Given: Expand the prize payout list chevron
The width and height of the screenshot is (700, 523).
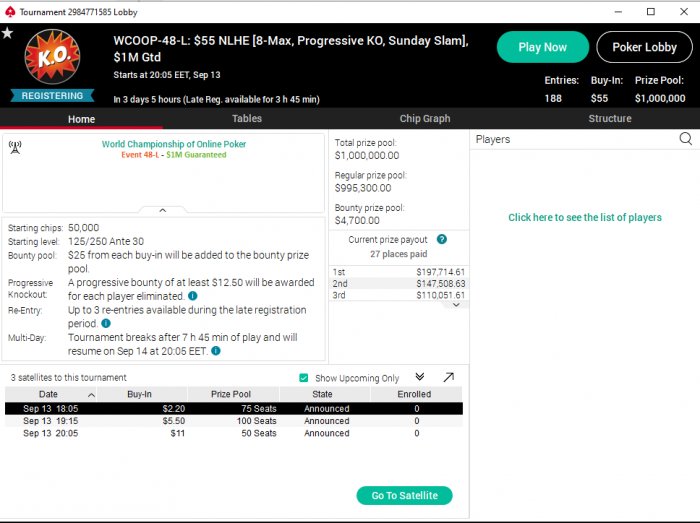Looking at the screenshot, I should point(456,305).
